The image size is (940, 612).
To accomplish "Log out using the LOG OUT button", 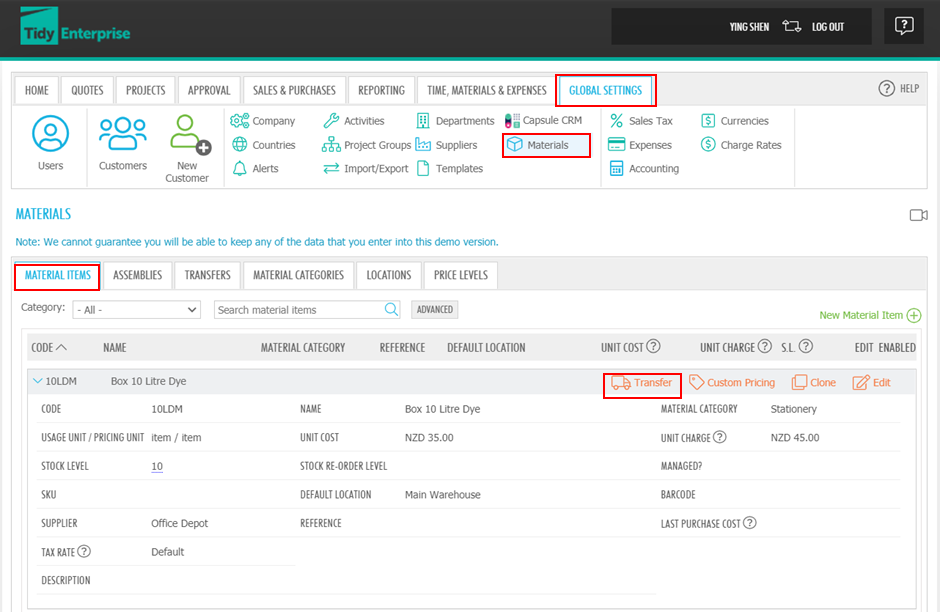I will coord(825,27).
